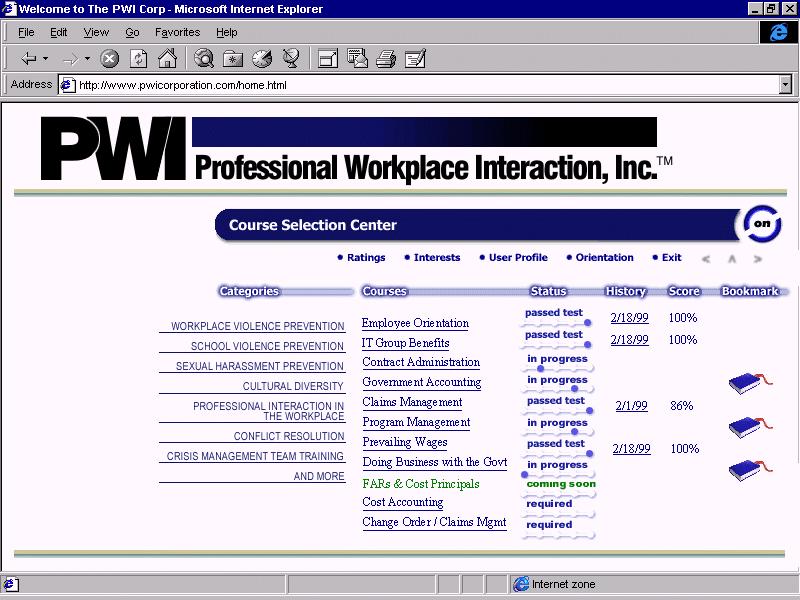
Task: Open the Employee Orientation course link
Action: tap(415, 323)
